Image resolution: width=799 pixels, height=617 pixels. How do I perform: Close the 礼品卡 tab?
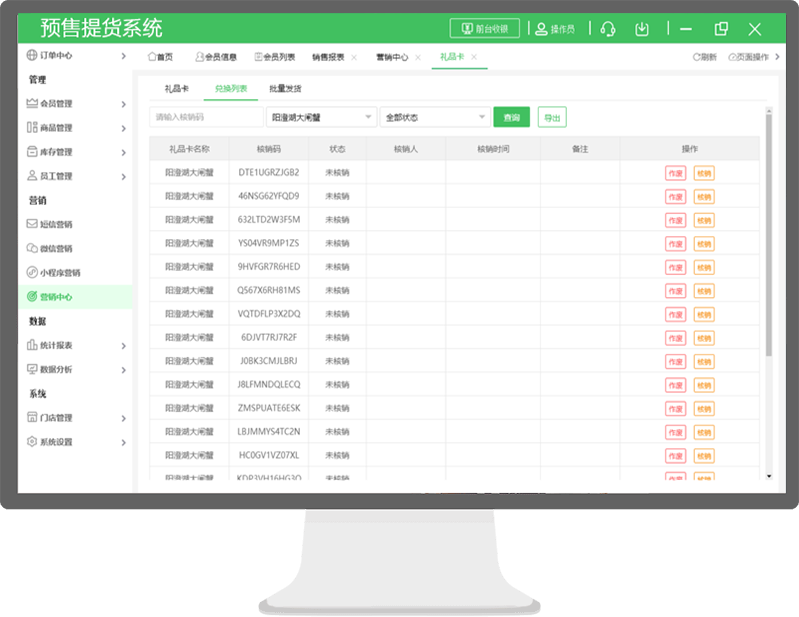[474, 57]
